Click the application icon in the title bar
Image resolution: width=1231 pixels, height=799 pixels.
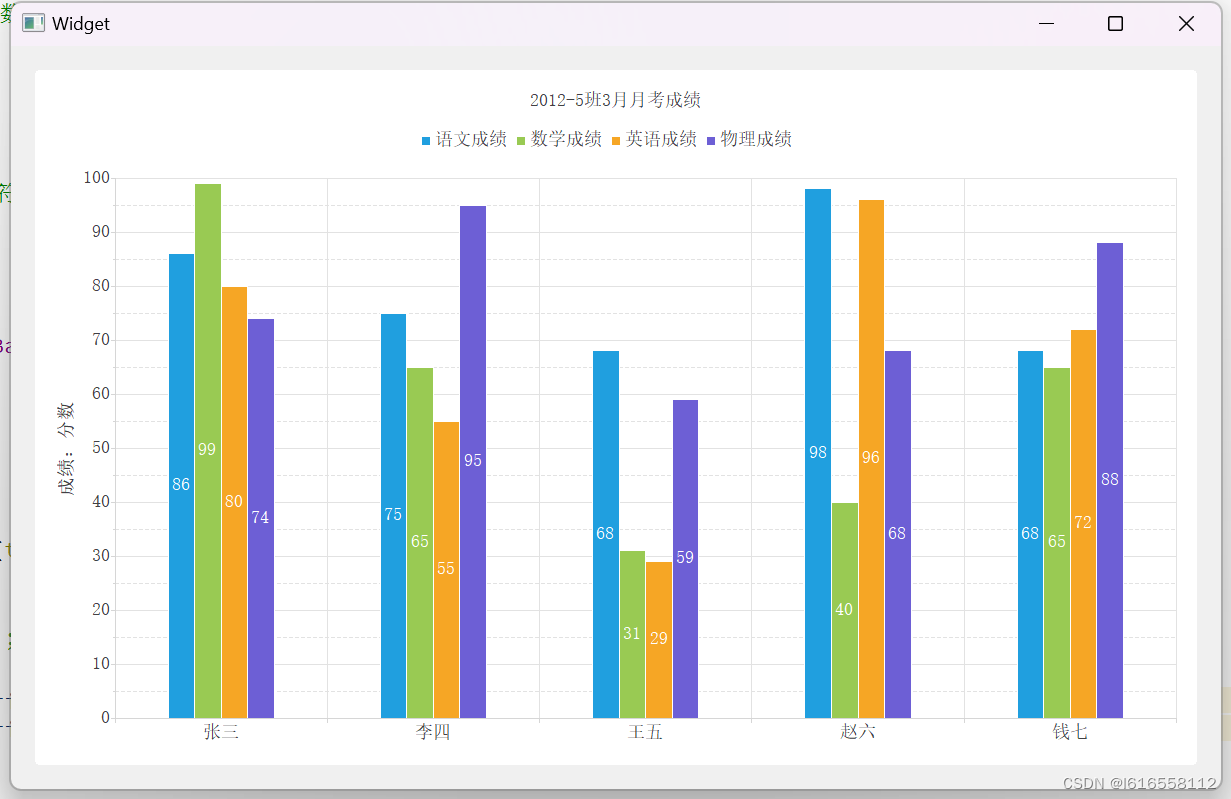click(x=36, y=22)
